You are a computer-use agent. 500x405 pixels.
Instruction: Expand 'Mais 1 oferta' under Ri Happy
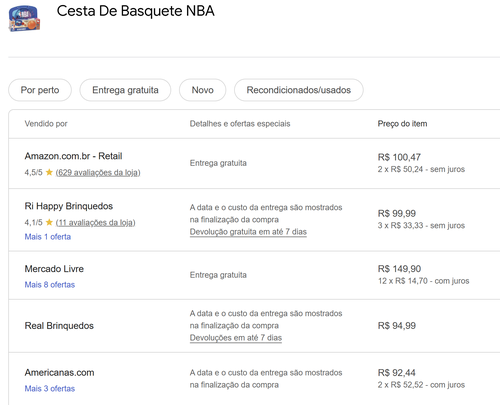point(48,237)
